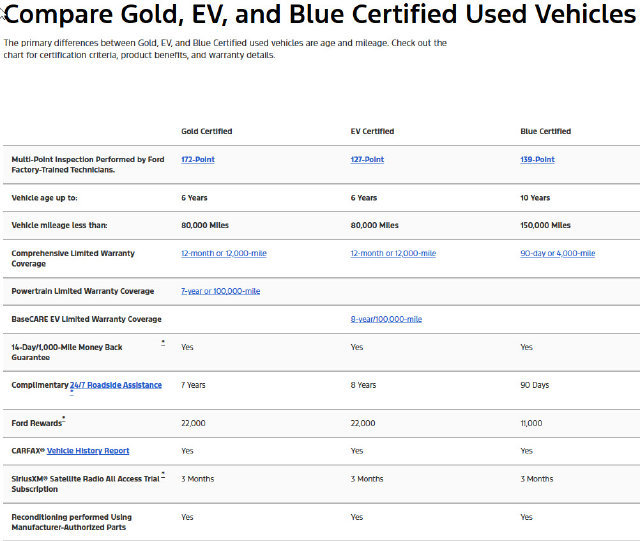Click the BaseCARE EV Limited Warranty Coverage label
Viewport: 640px width, 541px height.
(87, 319)
